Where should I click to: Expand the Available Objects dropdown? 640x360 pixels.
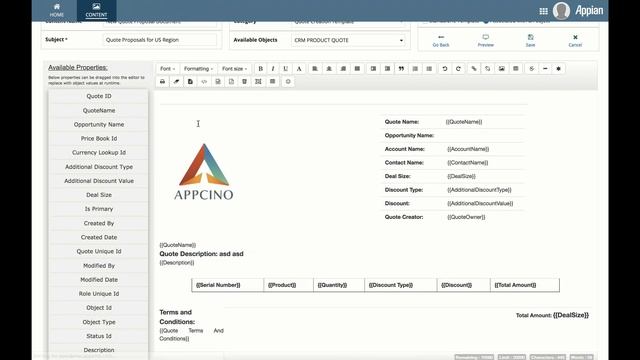tap(349, 40)
